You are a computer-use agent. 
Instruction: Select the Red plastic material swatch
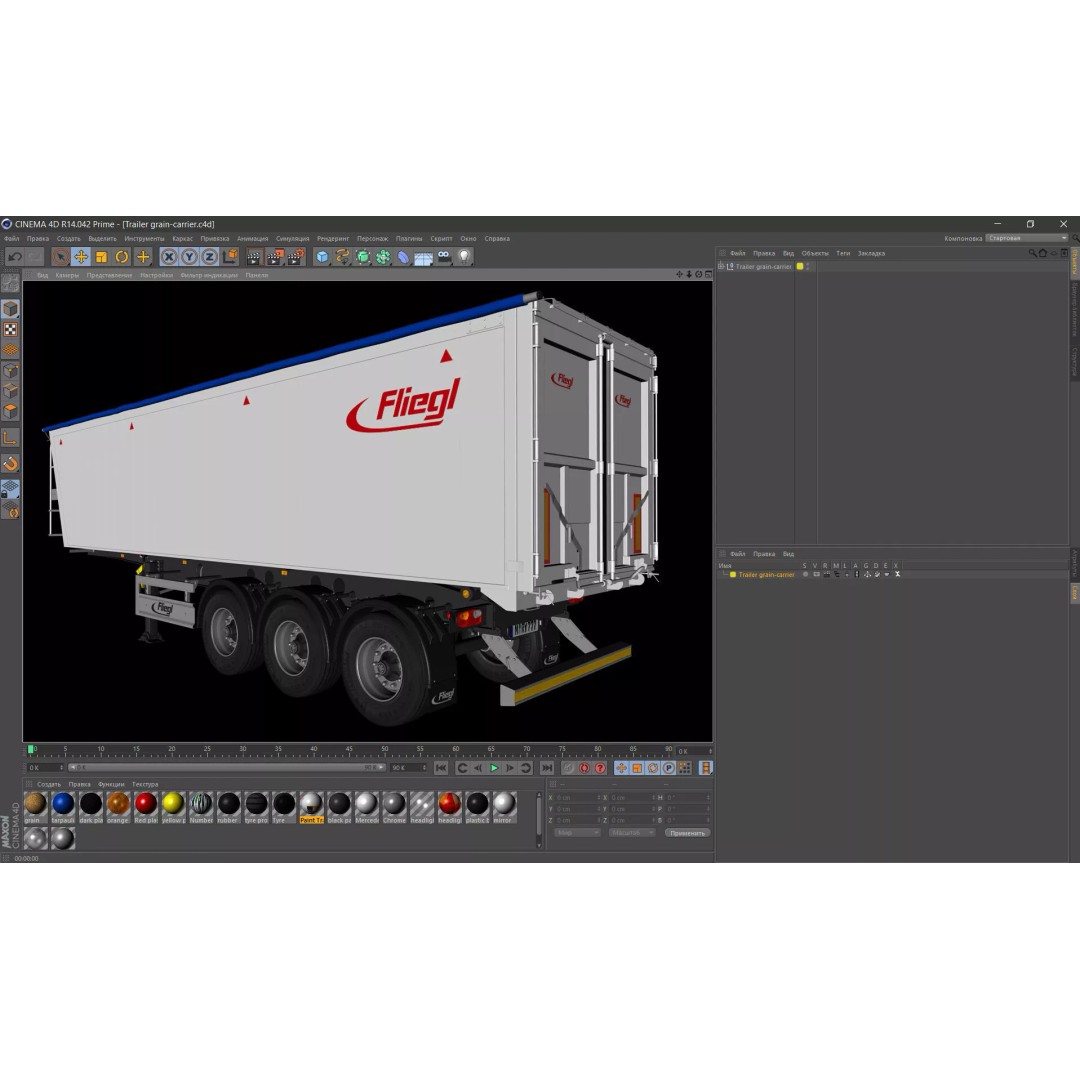145,807
